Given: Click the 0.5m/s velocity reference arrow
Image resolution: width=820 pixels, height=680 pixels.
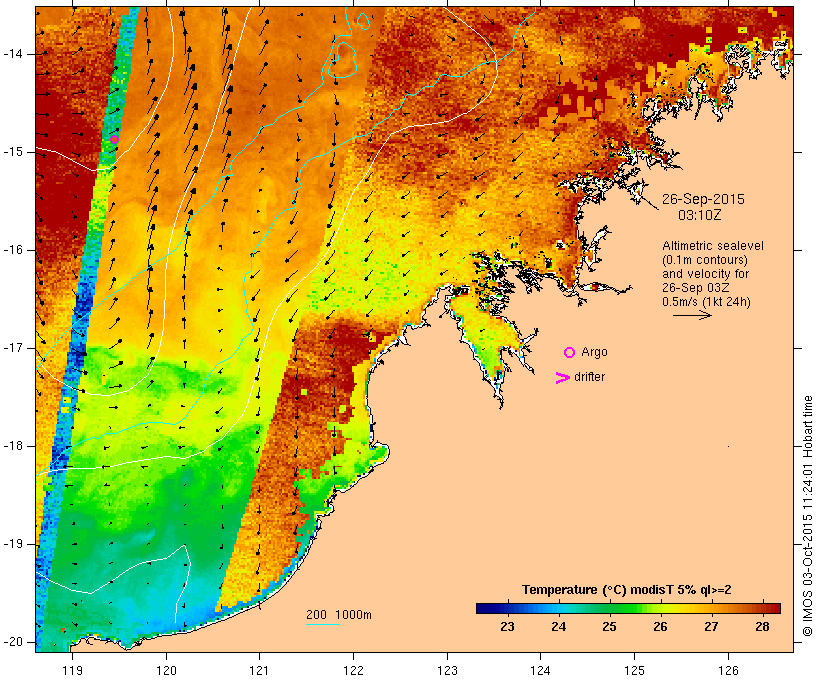Looking at the screenshot, I should [692, 315].
